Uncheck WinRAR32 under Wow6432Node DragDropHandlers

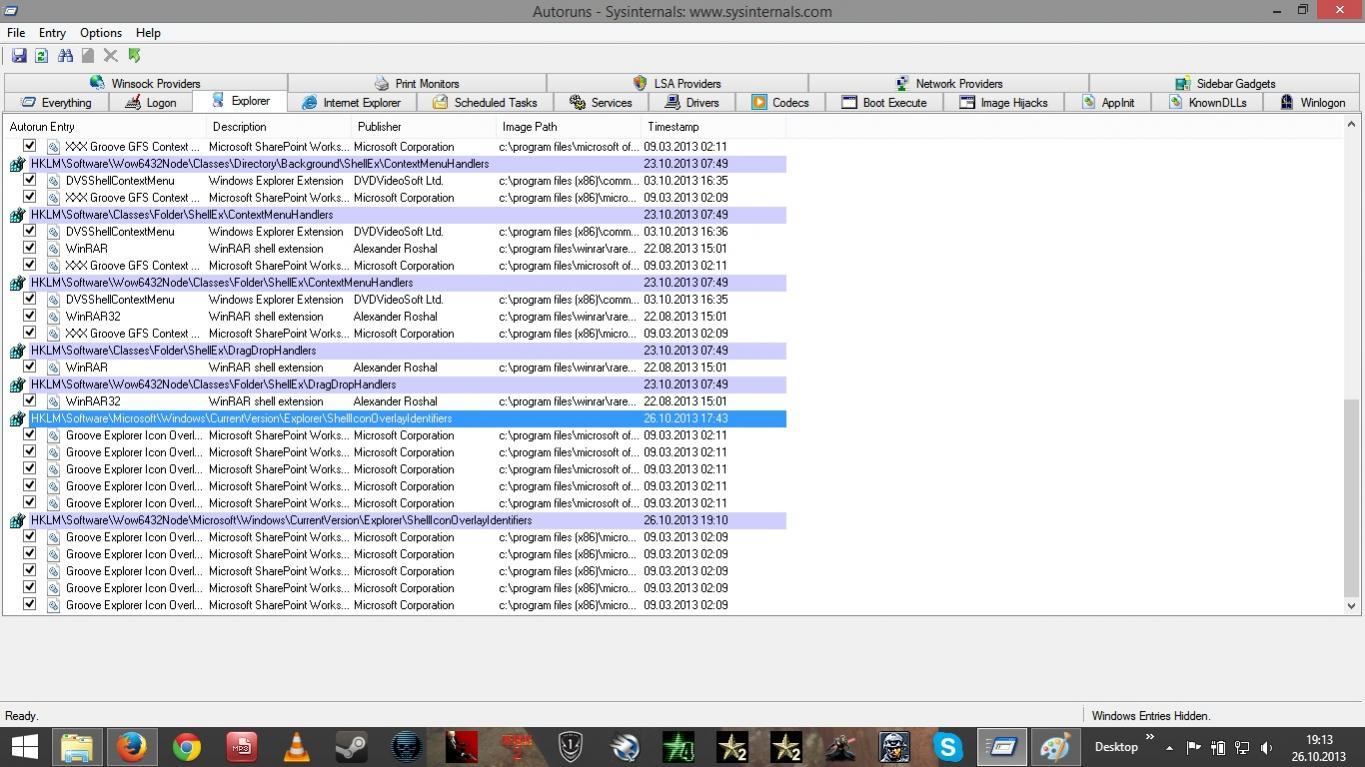pyautogui.click(x=30, y=401)
